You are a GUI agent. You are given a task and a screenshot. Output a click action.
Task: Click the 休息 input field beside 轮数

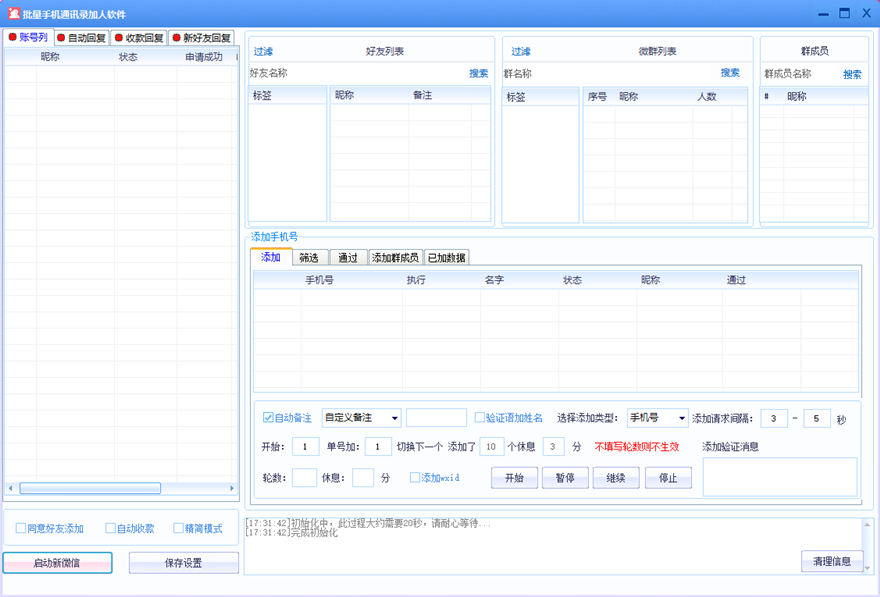pyautogui.click(x=363, y=478)
